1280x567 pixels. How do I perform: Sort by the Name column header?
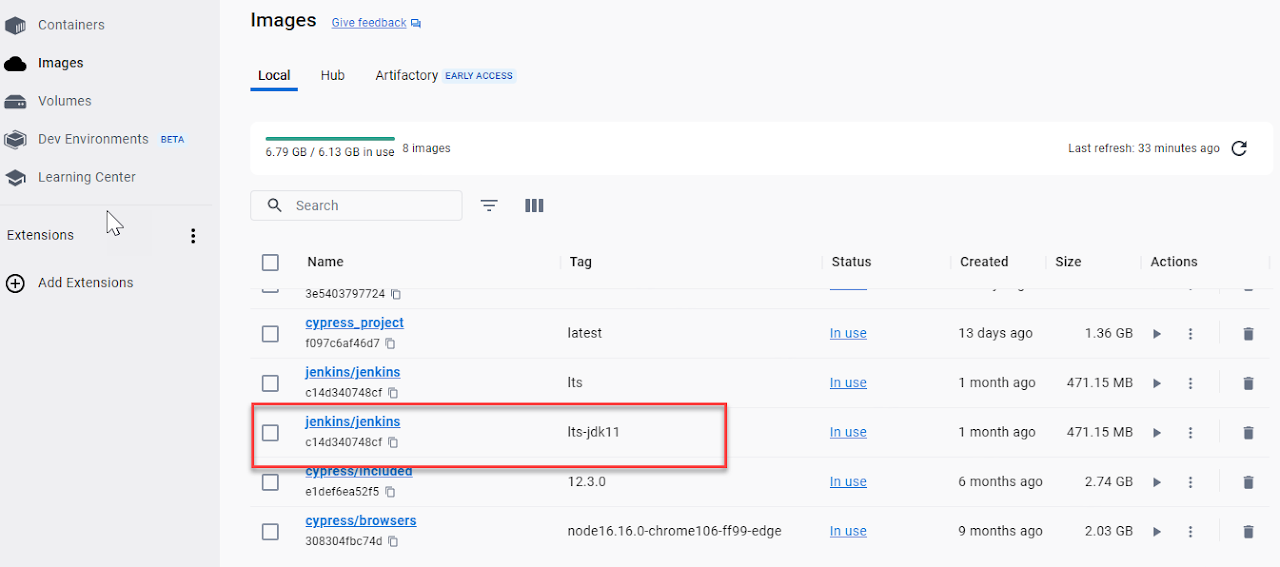point(325,262)
